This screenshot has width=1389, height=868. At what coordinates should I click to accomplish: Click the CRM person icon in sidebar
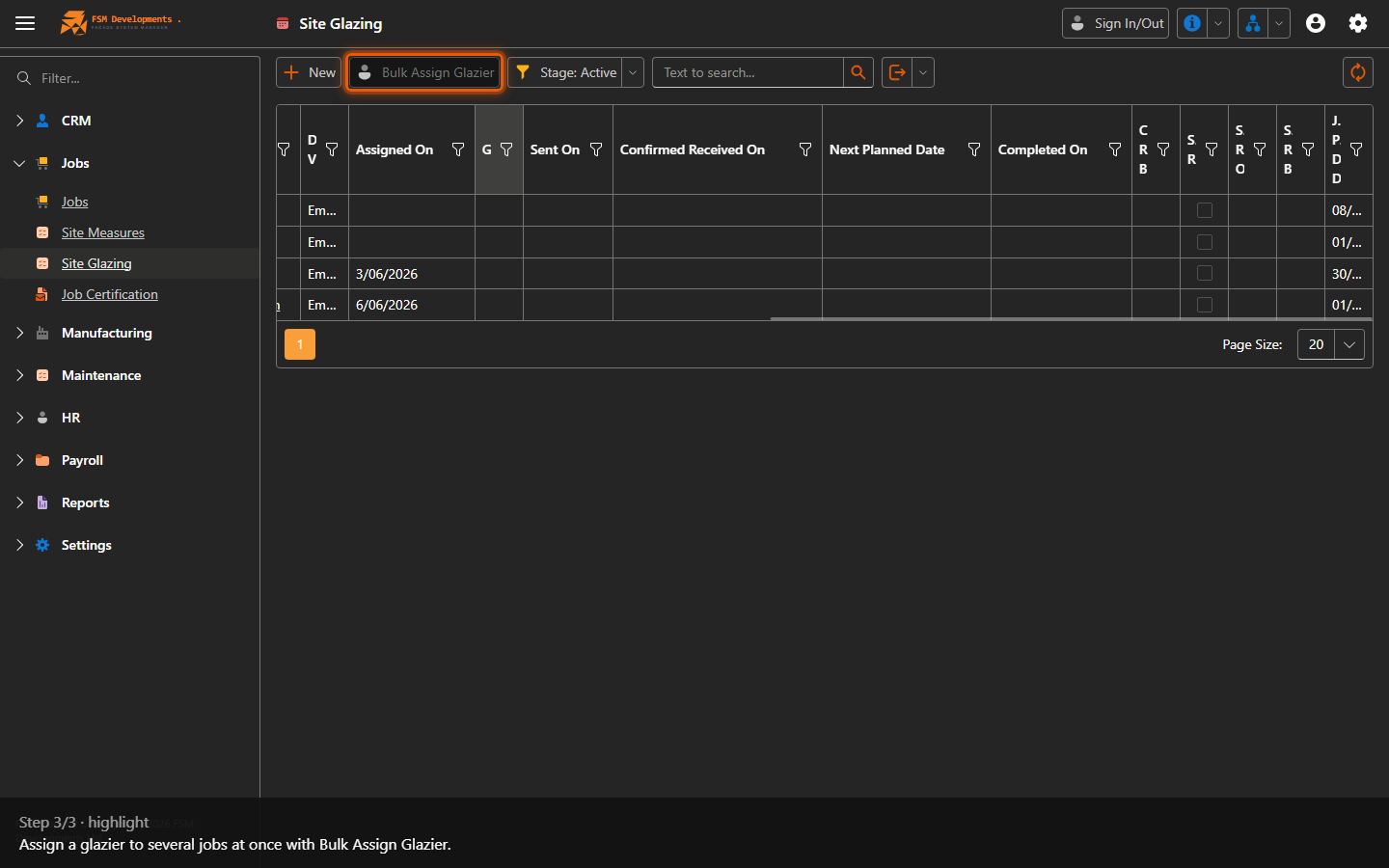coord(42,121)
